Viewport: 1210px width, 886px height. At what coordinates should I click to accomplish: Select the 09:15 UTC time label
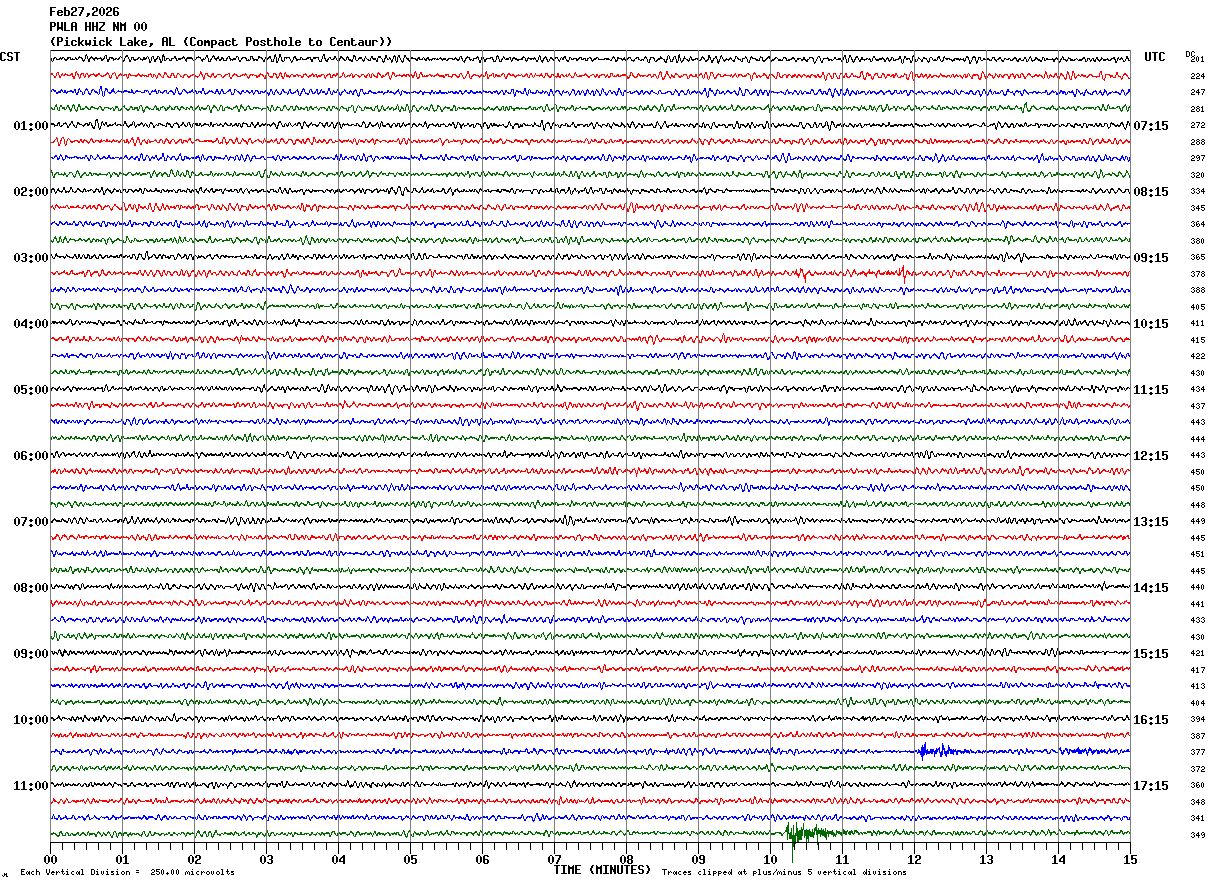[x=1151, y=258]
